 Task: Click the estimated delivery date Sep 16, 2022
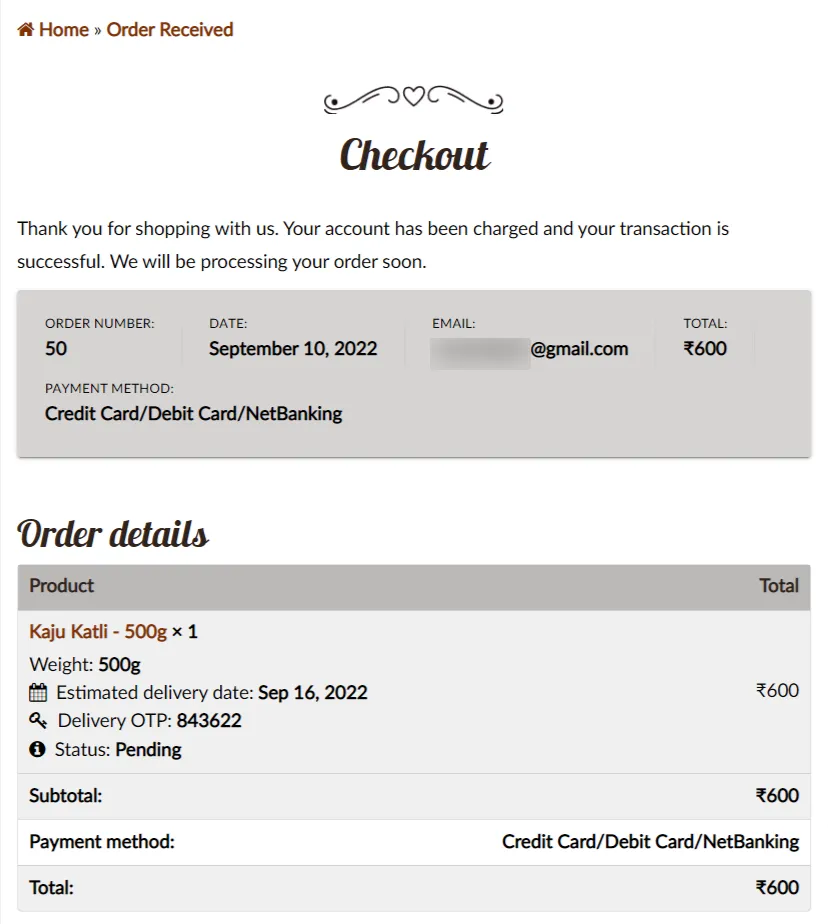coord(313,692)
